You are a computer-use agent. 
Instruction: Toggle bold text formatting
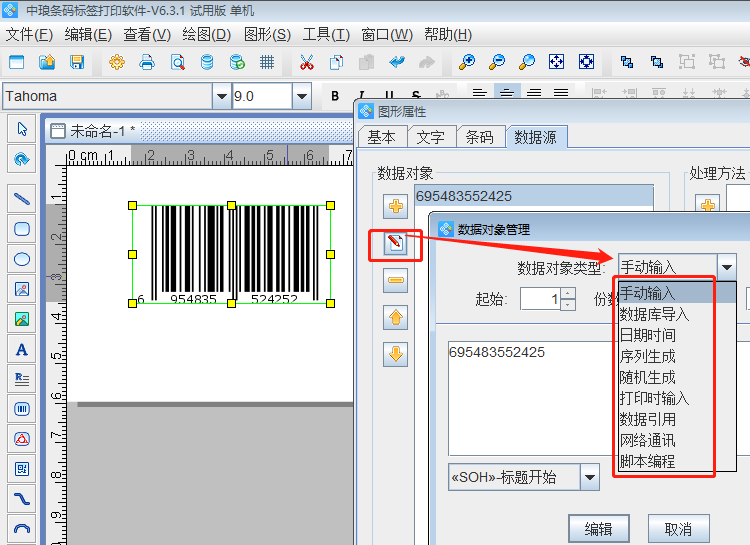[336, 97]
